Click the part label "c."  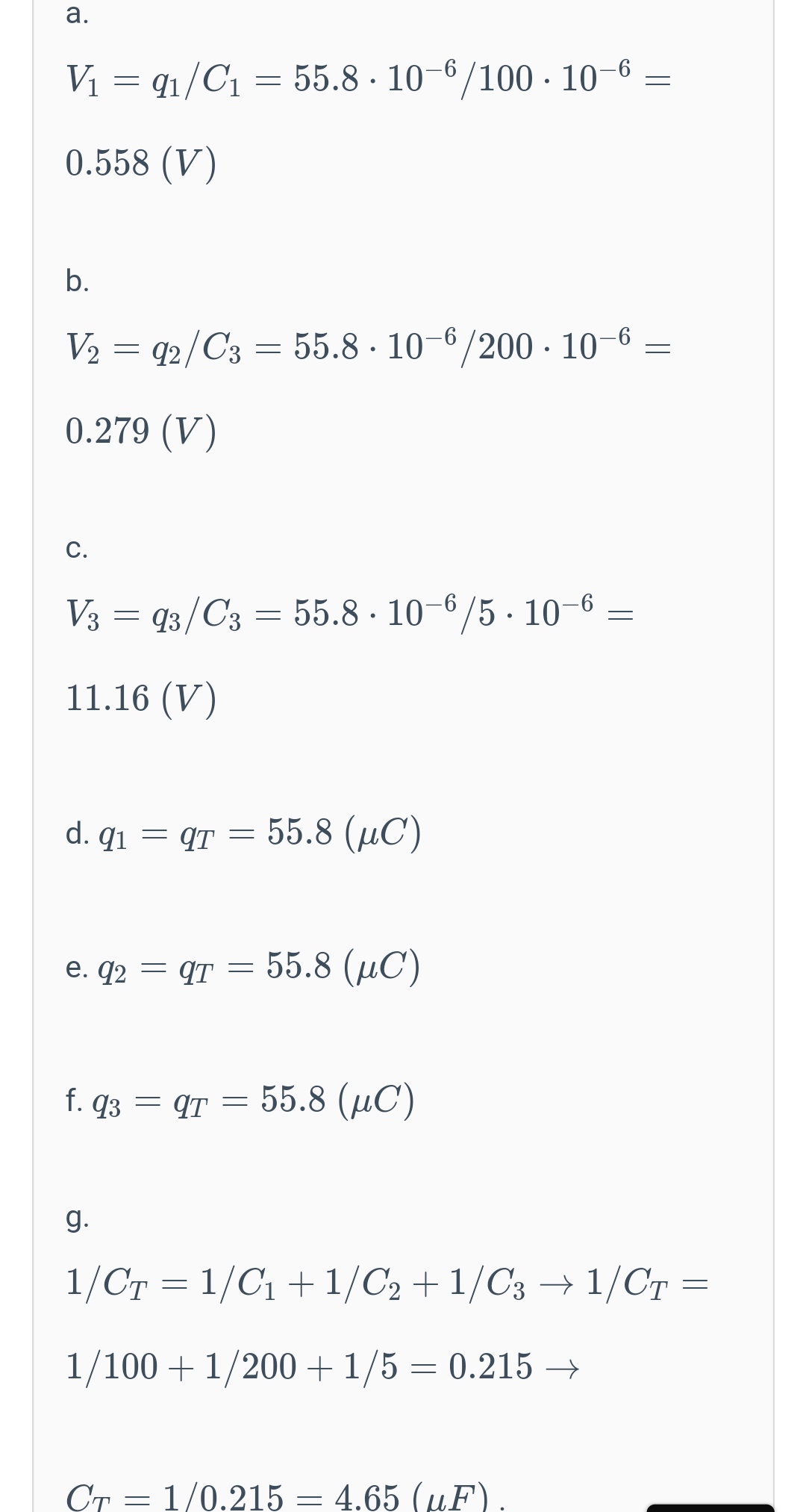click(77, 549)
